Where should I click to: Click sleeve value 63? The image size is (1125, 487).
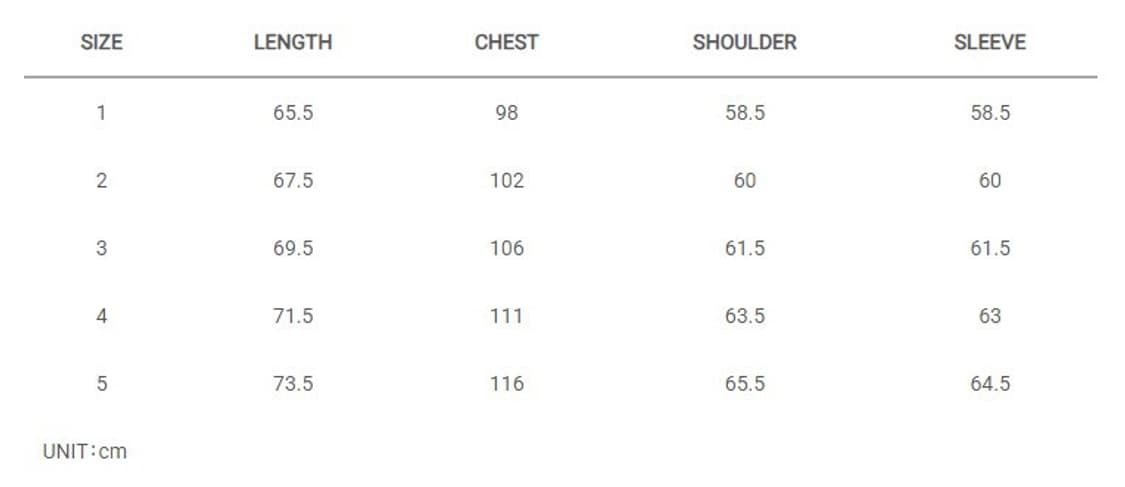pos(990,316)
